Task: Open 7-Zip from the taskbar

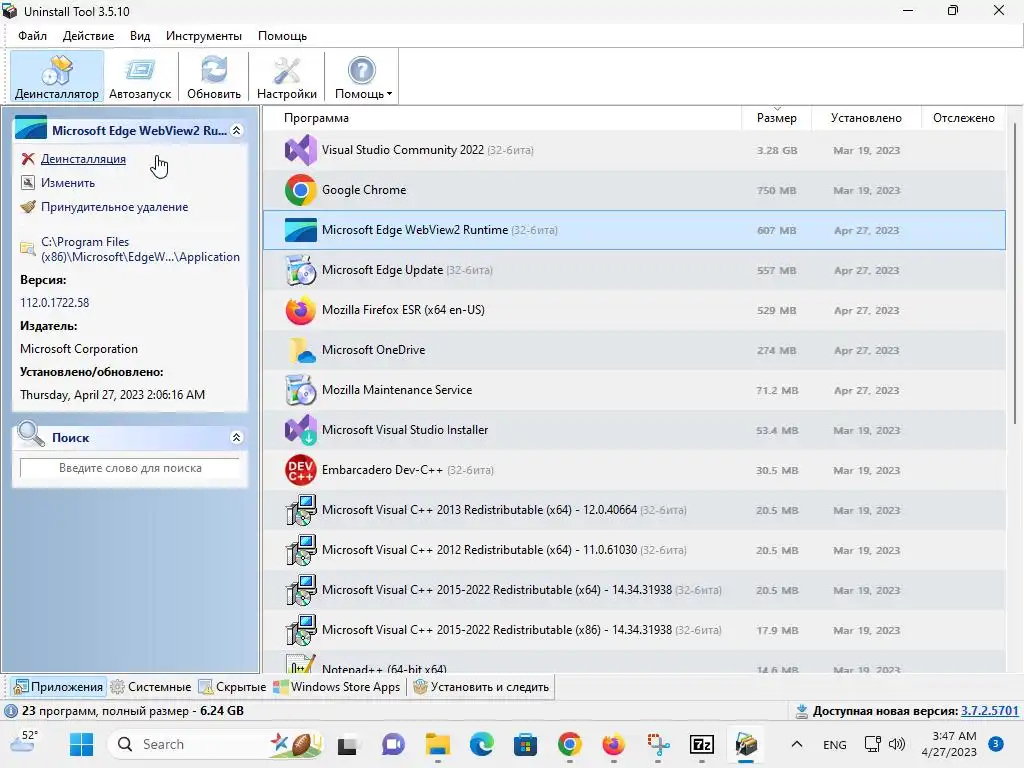Action: click(702, 744)
